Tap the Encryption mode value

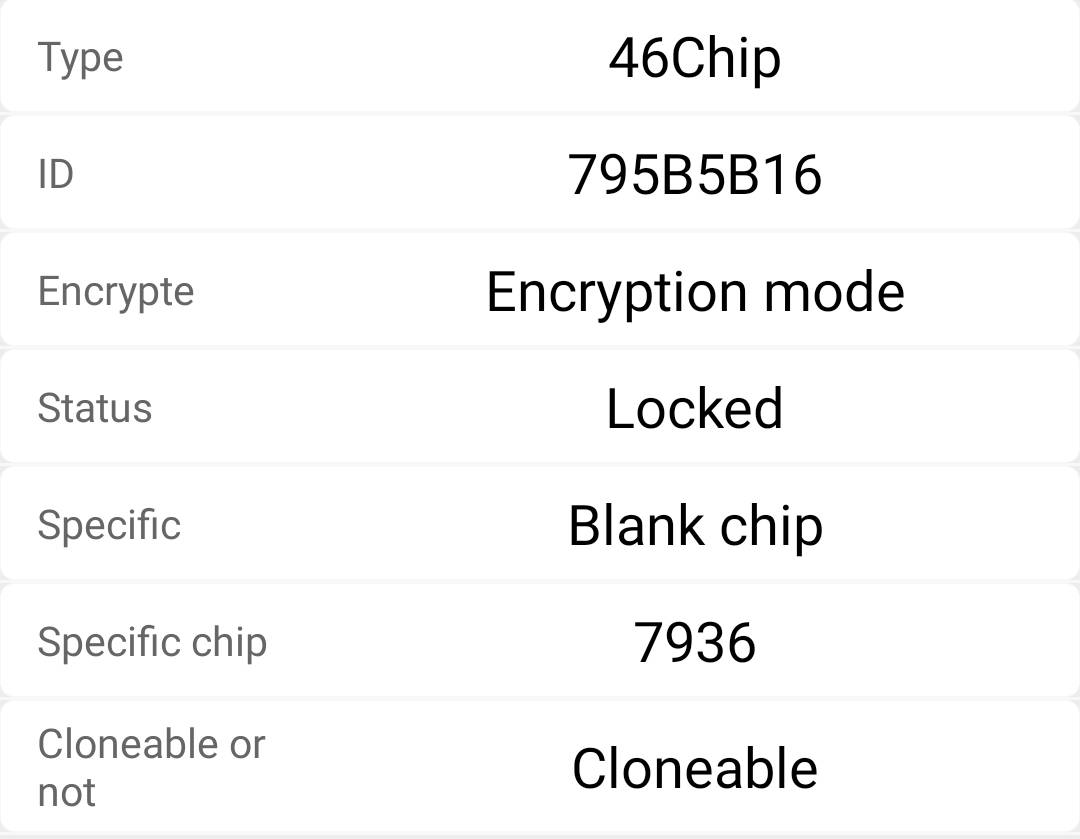695,293
